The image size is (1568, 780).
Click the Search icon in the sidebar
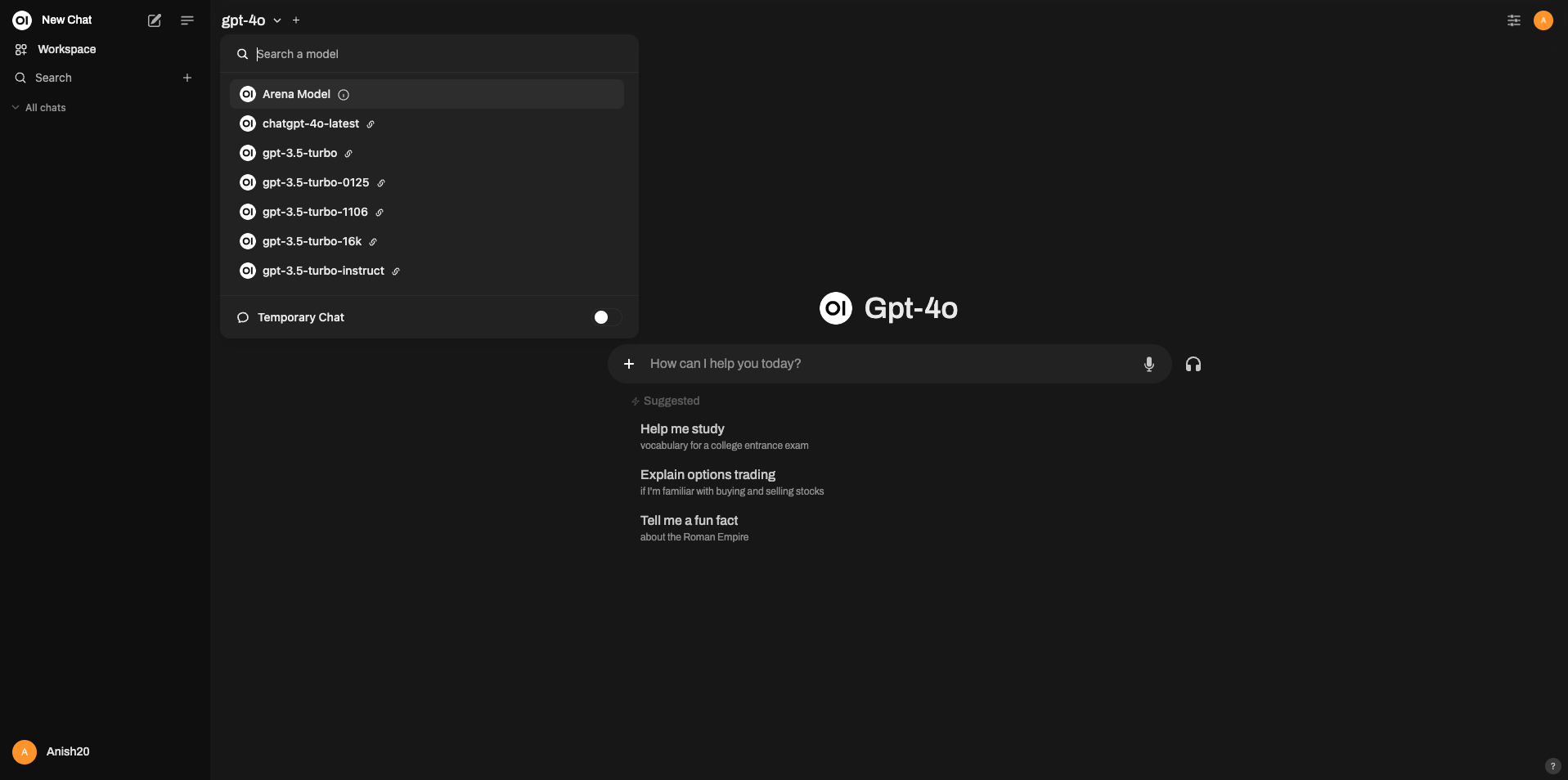[20, 78]
